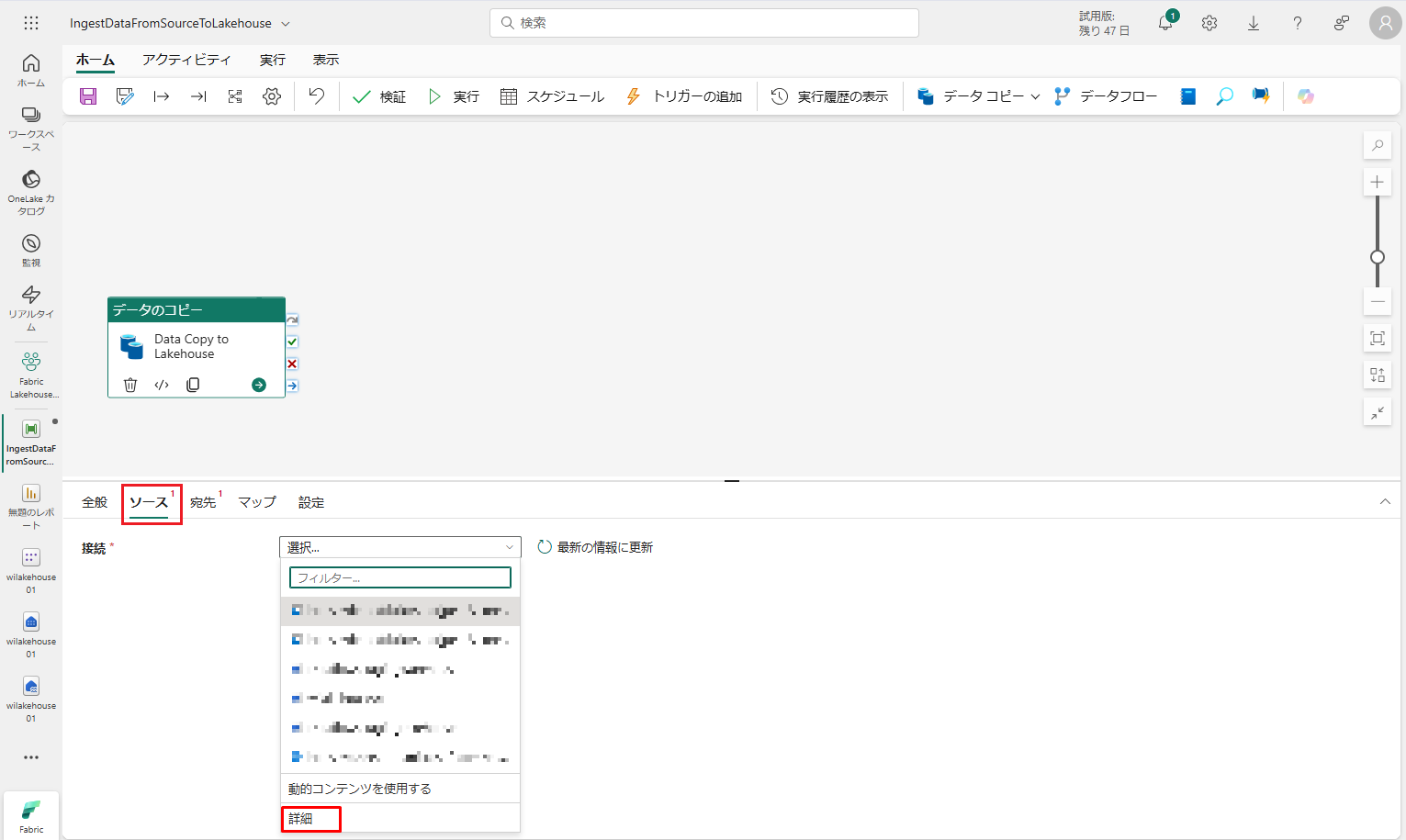
Task: Zoom in on the canvas with plus
Action: tap(1378, 182)
